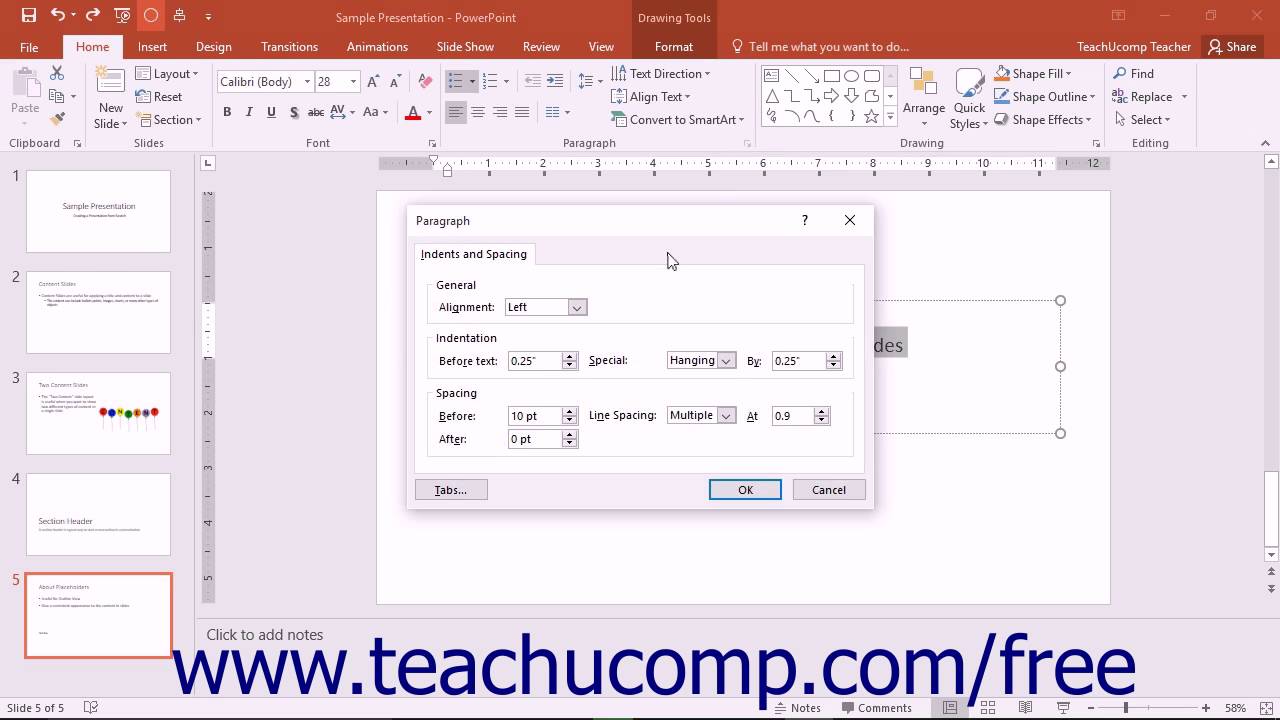1280x720 pixels.
Task: Toggle text shadow
Action: tap(293, 112)
